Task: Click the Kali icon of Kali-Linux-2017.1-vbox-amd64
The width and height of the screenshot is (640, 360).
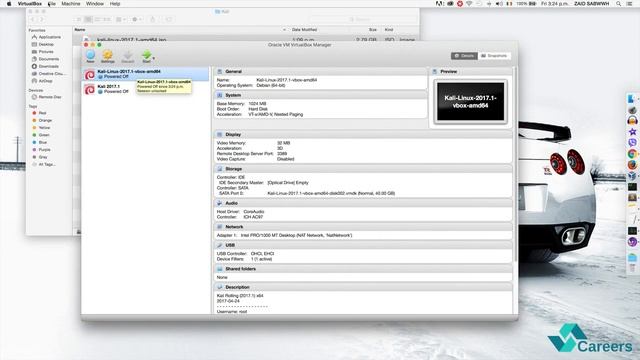Action: (x=90, y=74)
